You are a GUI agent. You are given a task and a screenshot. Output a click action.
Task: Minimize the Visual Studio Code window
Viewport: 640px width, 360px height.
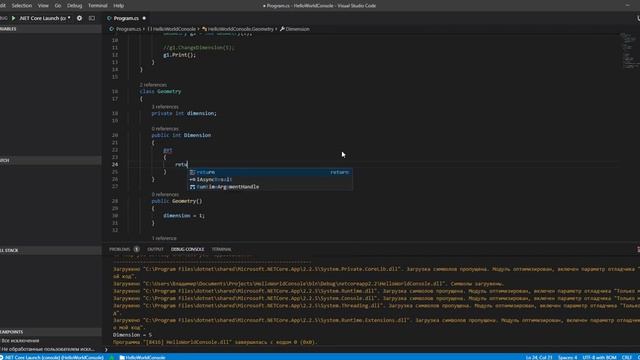coord(627,6)
